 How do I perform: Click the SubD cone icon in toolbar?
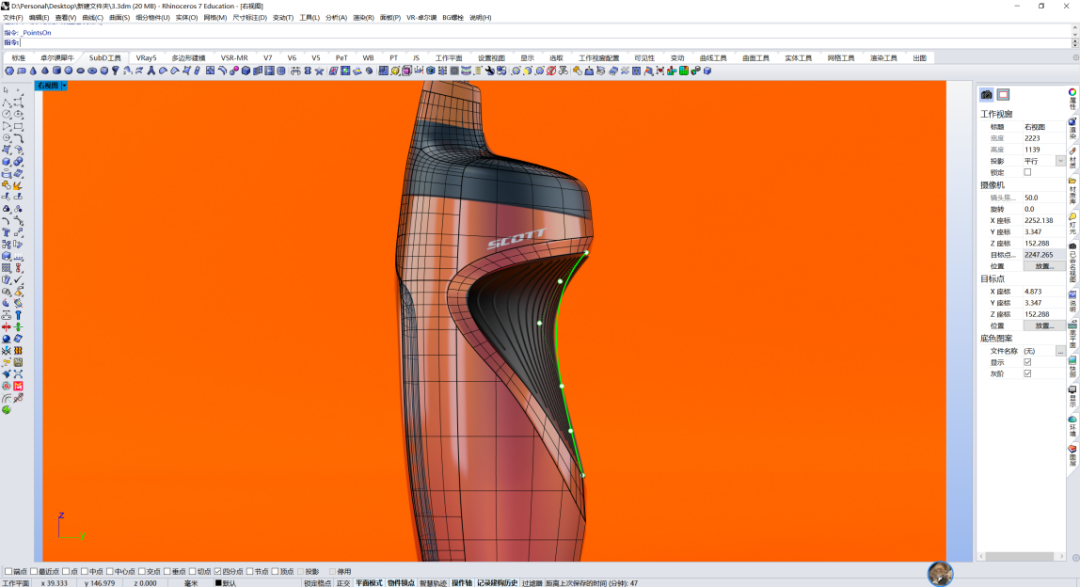tap(34, 70)
